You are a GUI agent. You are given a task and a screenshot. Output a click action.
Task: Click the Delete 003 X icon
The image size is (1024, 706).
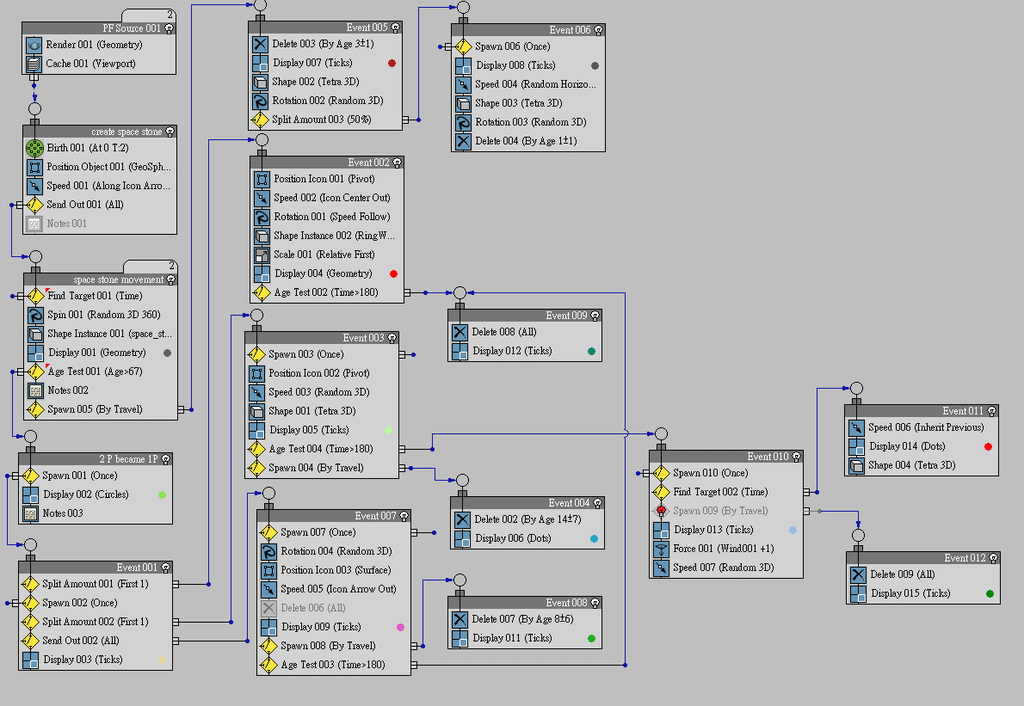260,44
